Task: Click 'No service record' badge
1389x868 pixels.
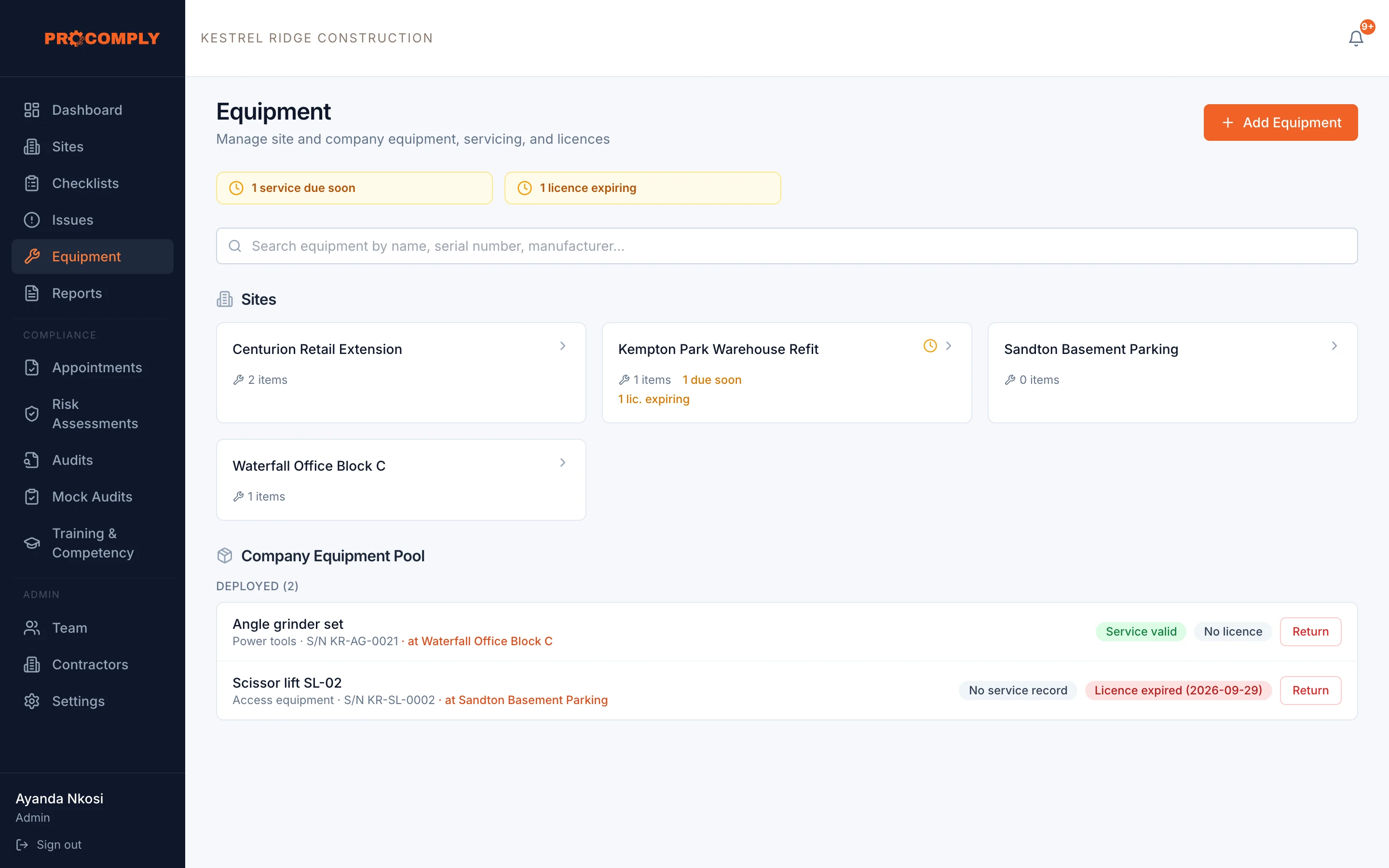Action: pyautogui.click(x=1018, y=690)
